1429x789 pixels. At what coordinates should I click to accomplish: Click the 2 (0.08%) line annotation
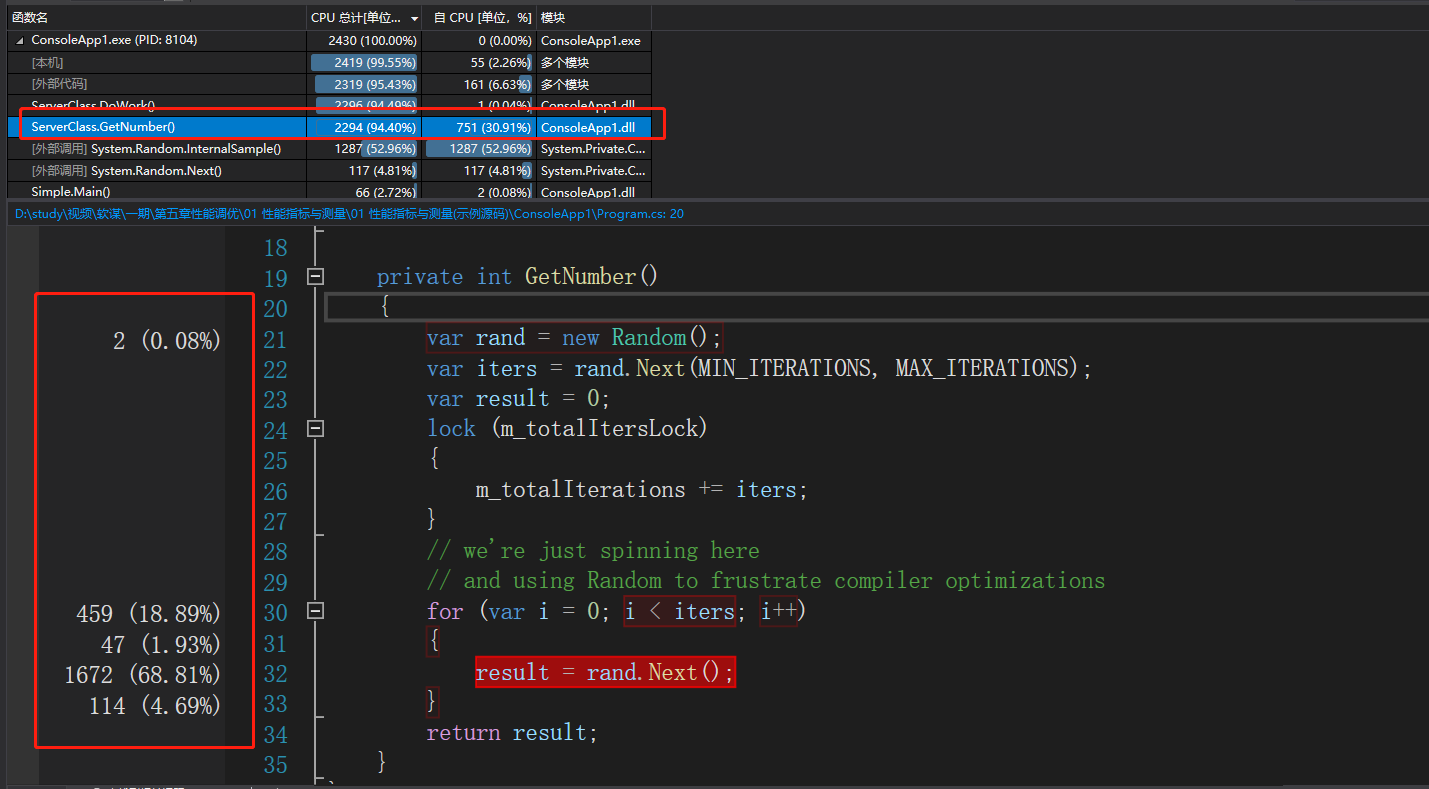[x=167, y=341]
